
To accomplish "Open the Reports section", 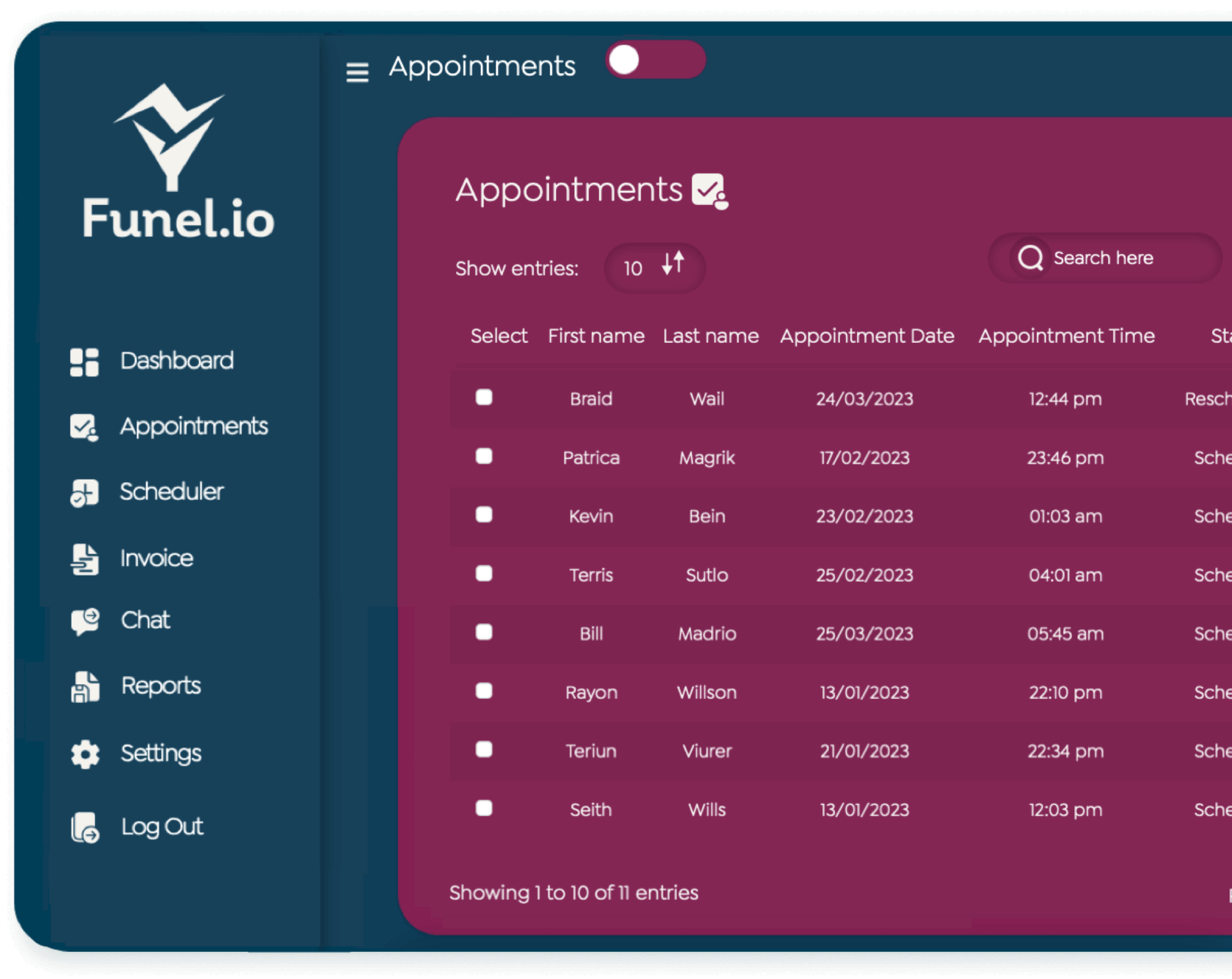I will point(160,685).
